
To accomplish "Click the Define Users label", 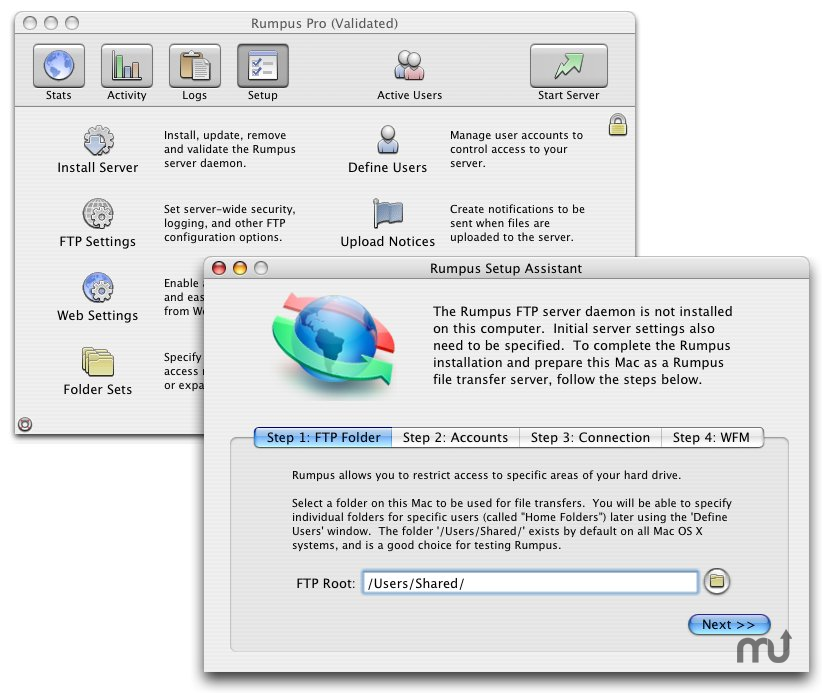I will coord(387,168).
